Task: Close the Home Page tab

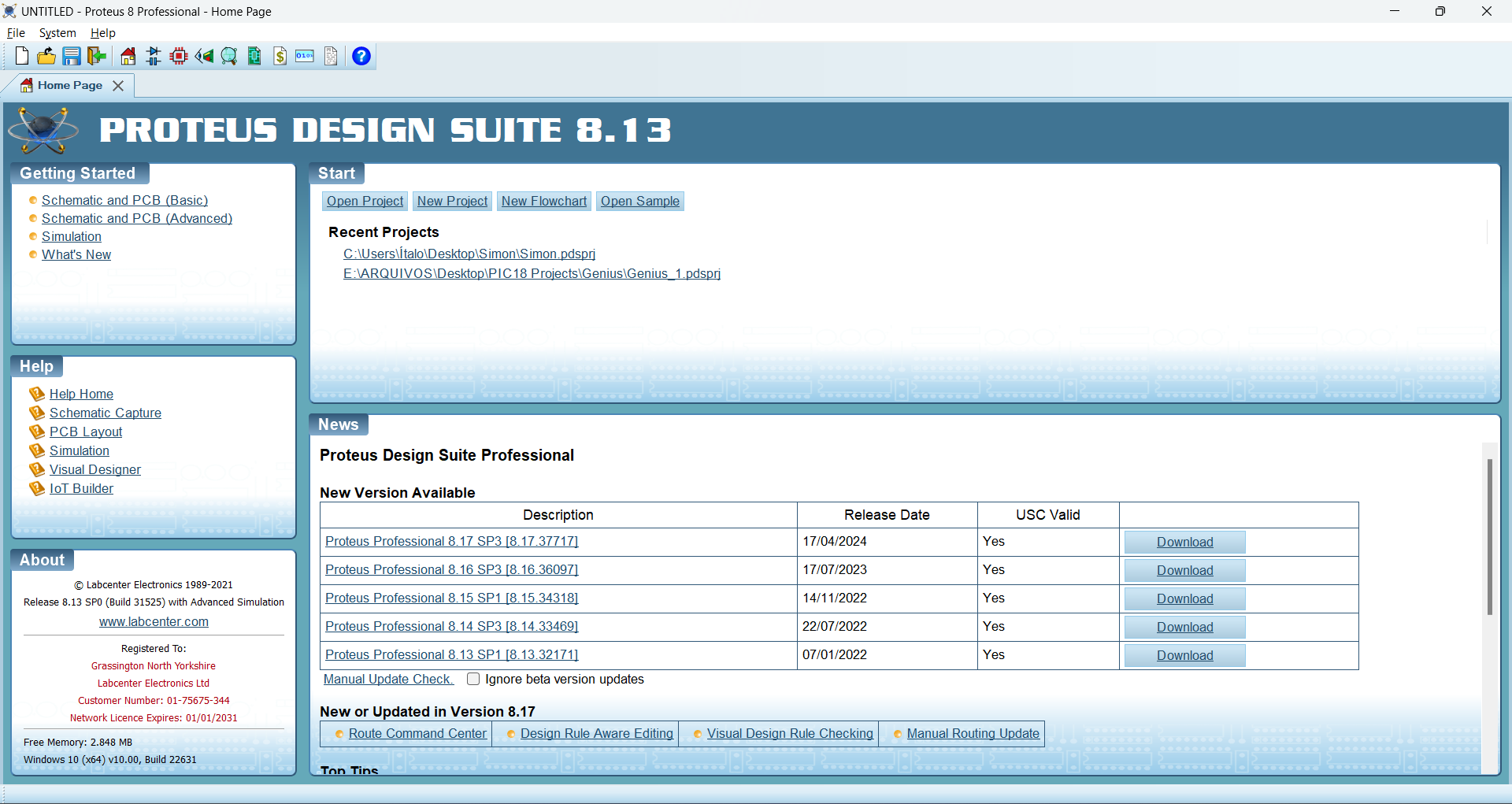Action: click(118, 85)
